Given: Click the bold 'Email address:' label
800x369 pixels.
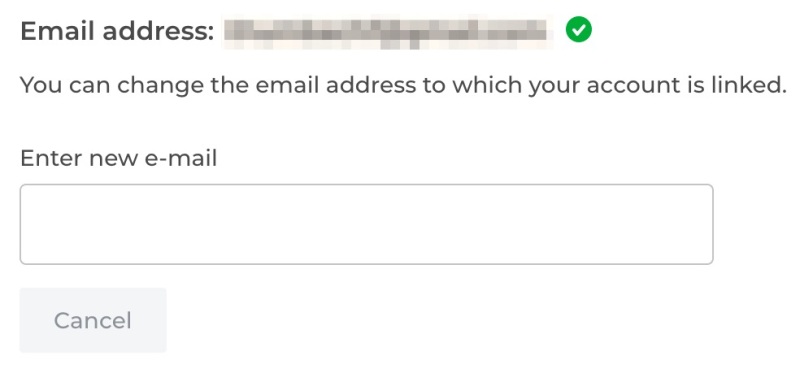Looking at the screenshot, I should [x=117, y=32].
